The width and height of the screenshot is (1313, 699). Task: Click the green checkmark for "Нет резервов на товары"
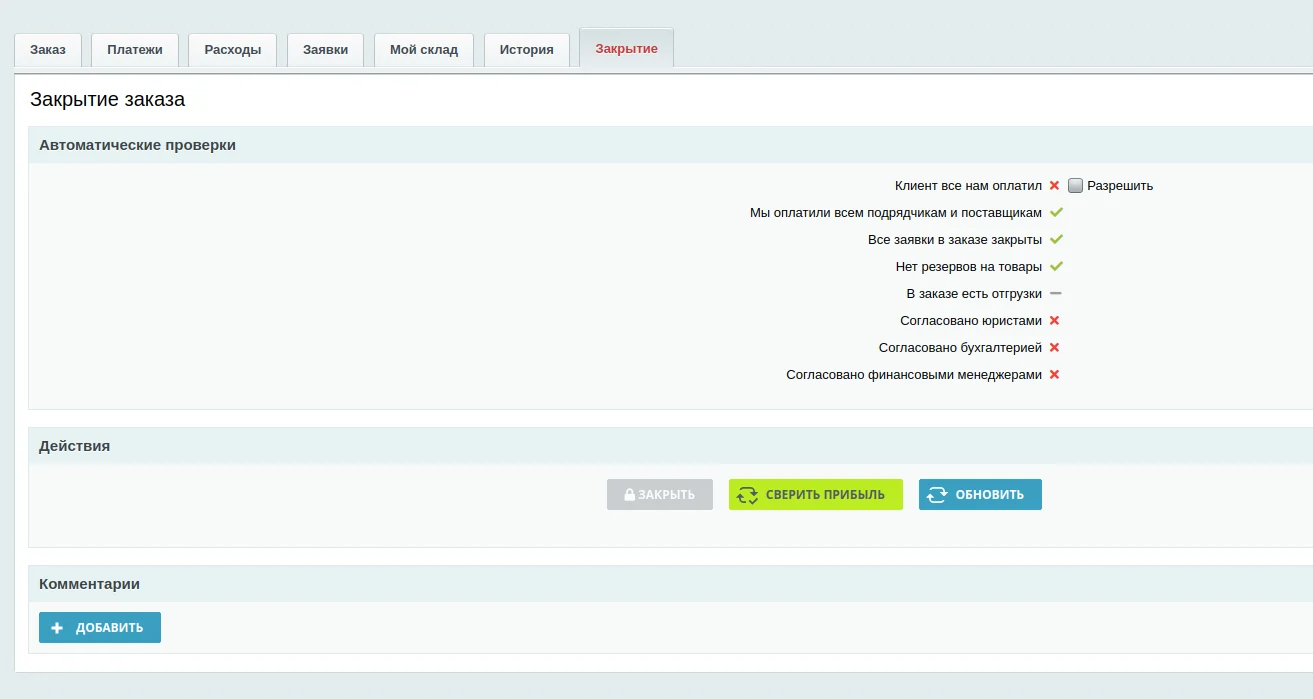coord(1056,267)
